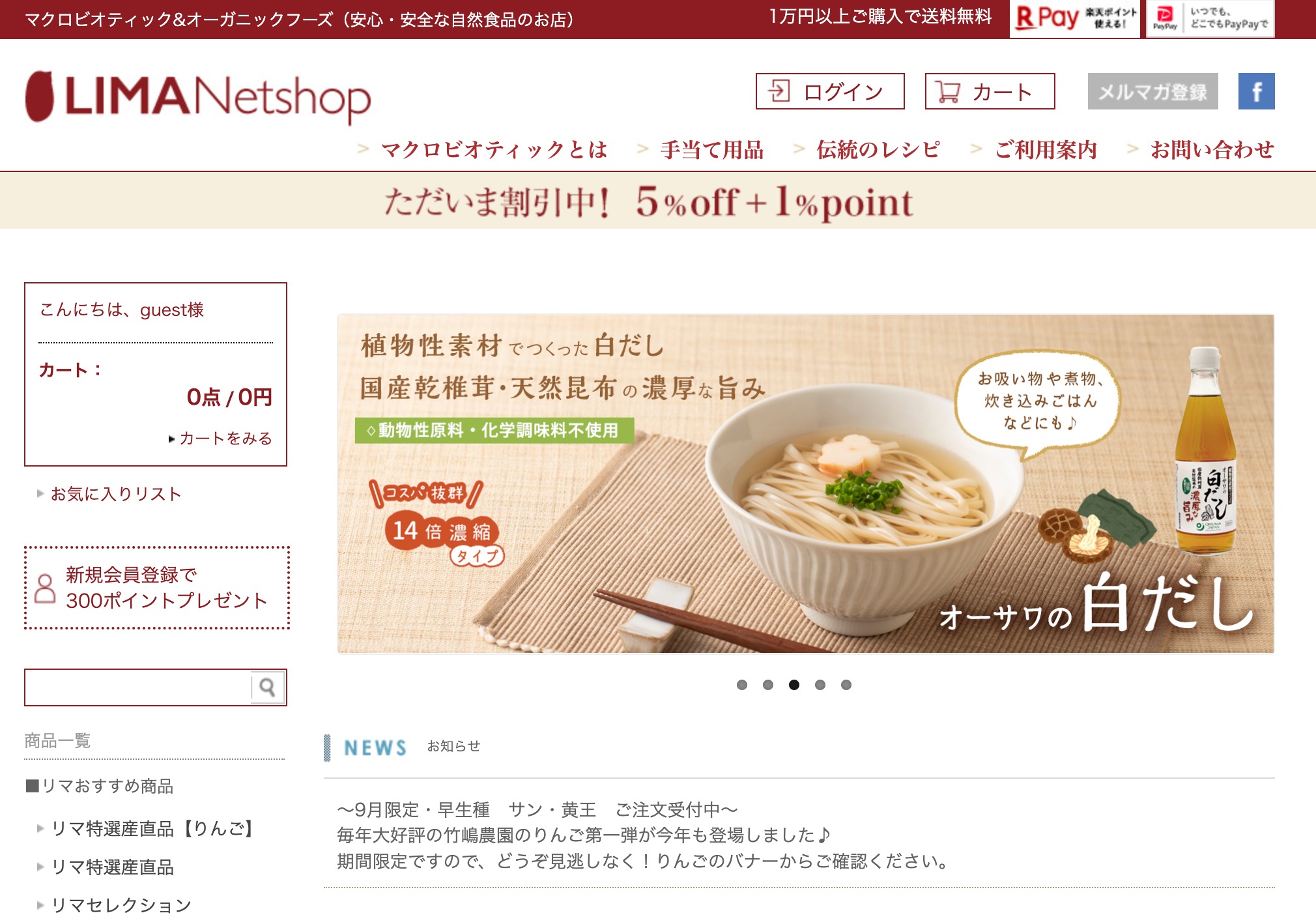
Task: Open マクロビオティックとは menu item
Action: click(494, 150)
